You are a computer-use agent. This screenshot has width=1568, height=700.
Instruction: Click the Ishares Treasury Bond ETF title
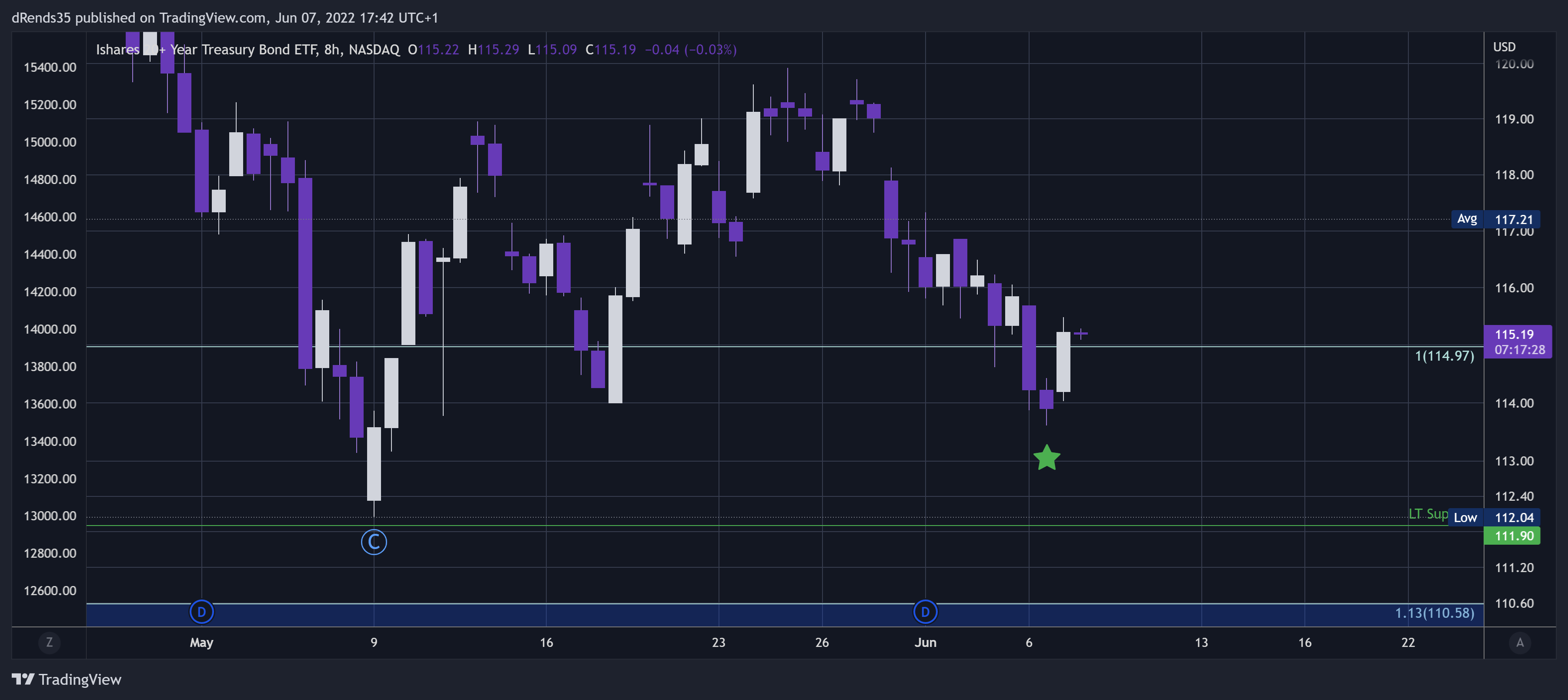pos(248,49)
